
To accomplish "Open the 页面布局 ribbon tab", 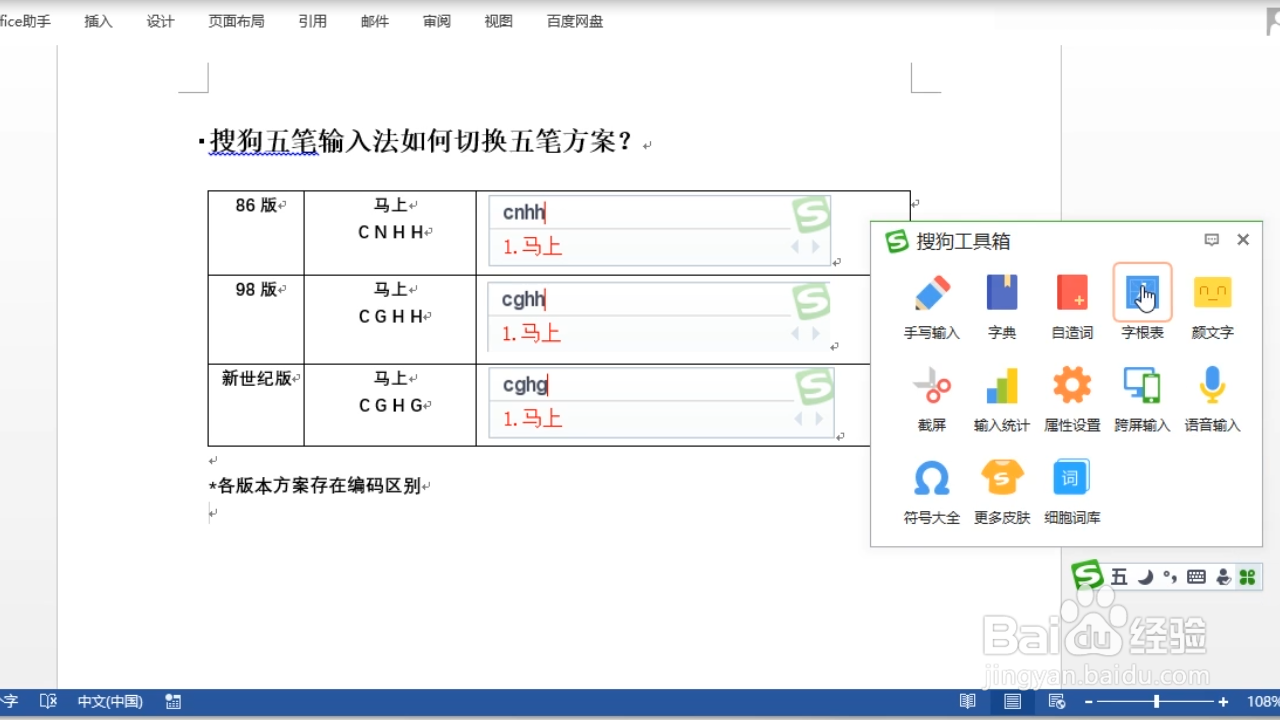I will 237,21.
